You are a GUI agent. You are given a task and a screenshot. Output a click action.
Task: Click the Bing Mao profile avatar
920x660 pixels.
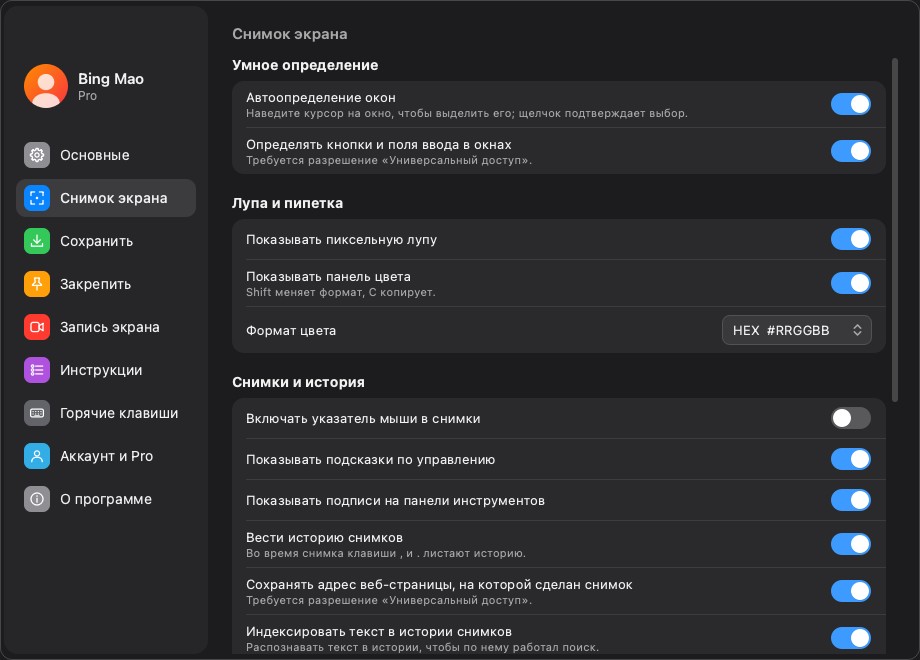46,86
